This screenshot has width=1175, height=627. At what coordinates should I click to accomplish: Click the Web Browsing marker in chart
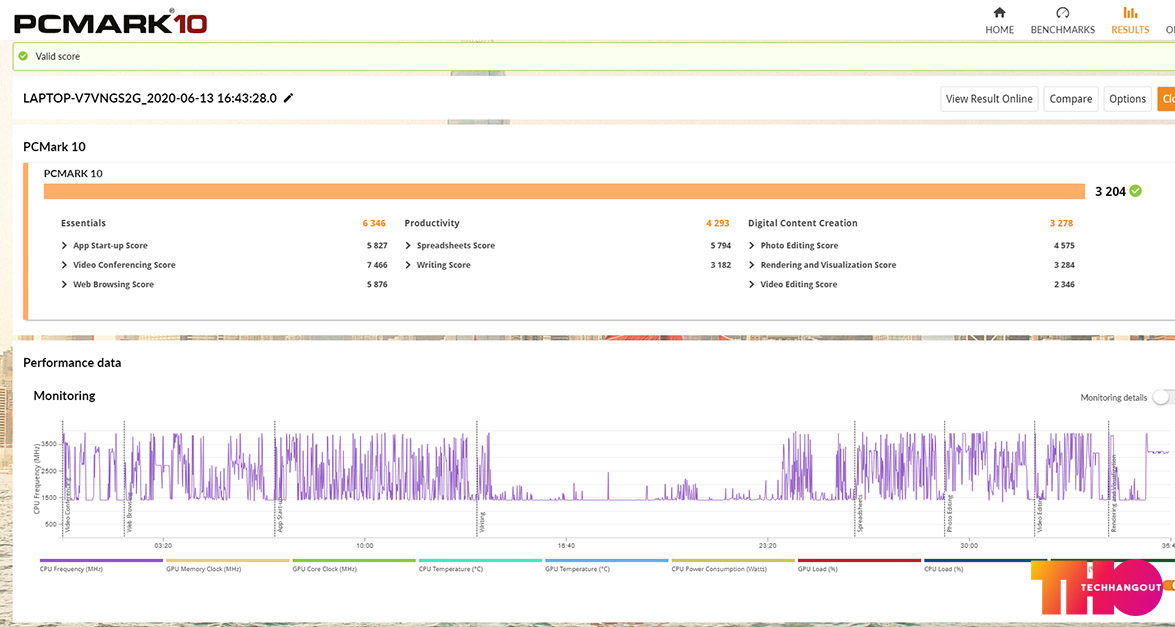(130, 512)
